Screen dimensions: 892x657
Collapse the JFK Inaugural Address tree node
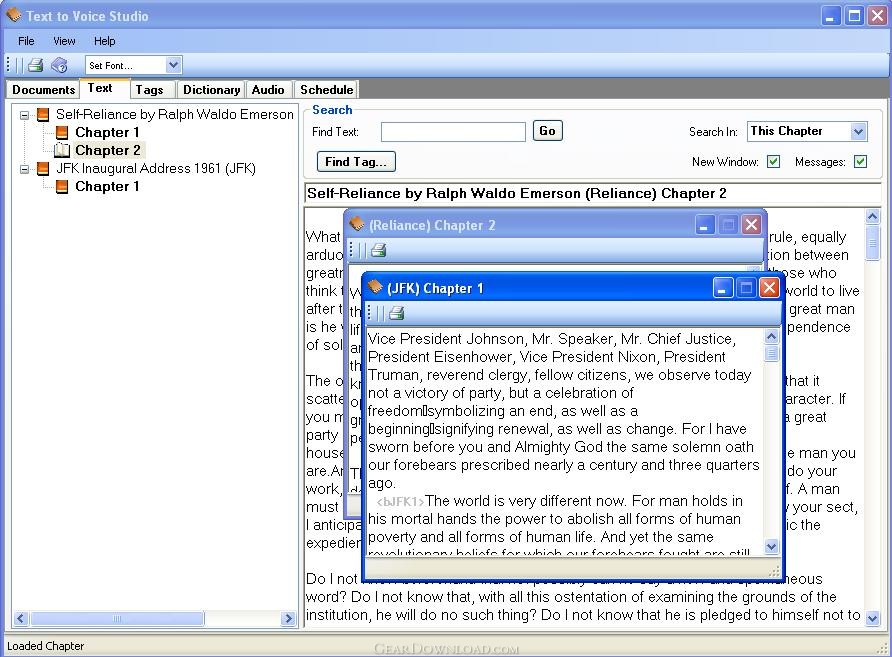pyautogui.click(x=24, y=169)
